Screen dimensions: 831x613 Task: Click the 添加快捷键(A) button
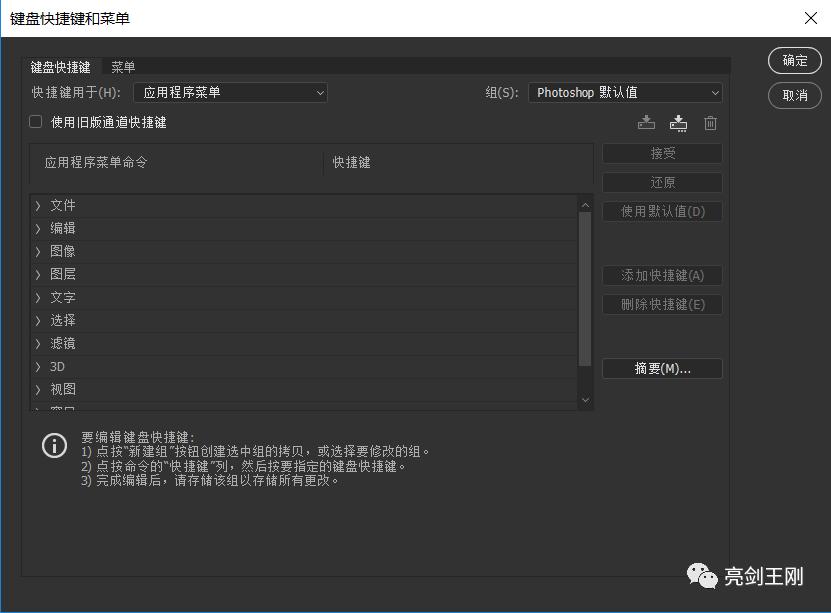coord(662,275)
